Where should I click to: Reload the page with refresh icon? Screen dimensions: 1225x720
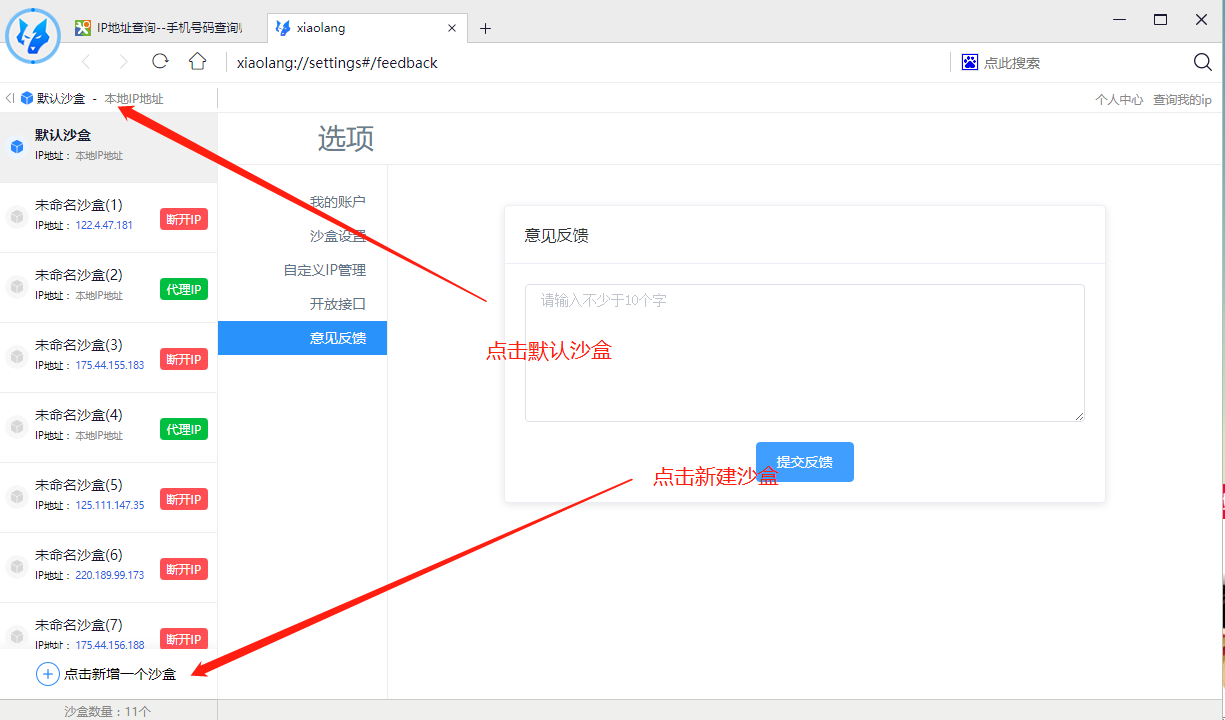[x=160, y=62]
